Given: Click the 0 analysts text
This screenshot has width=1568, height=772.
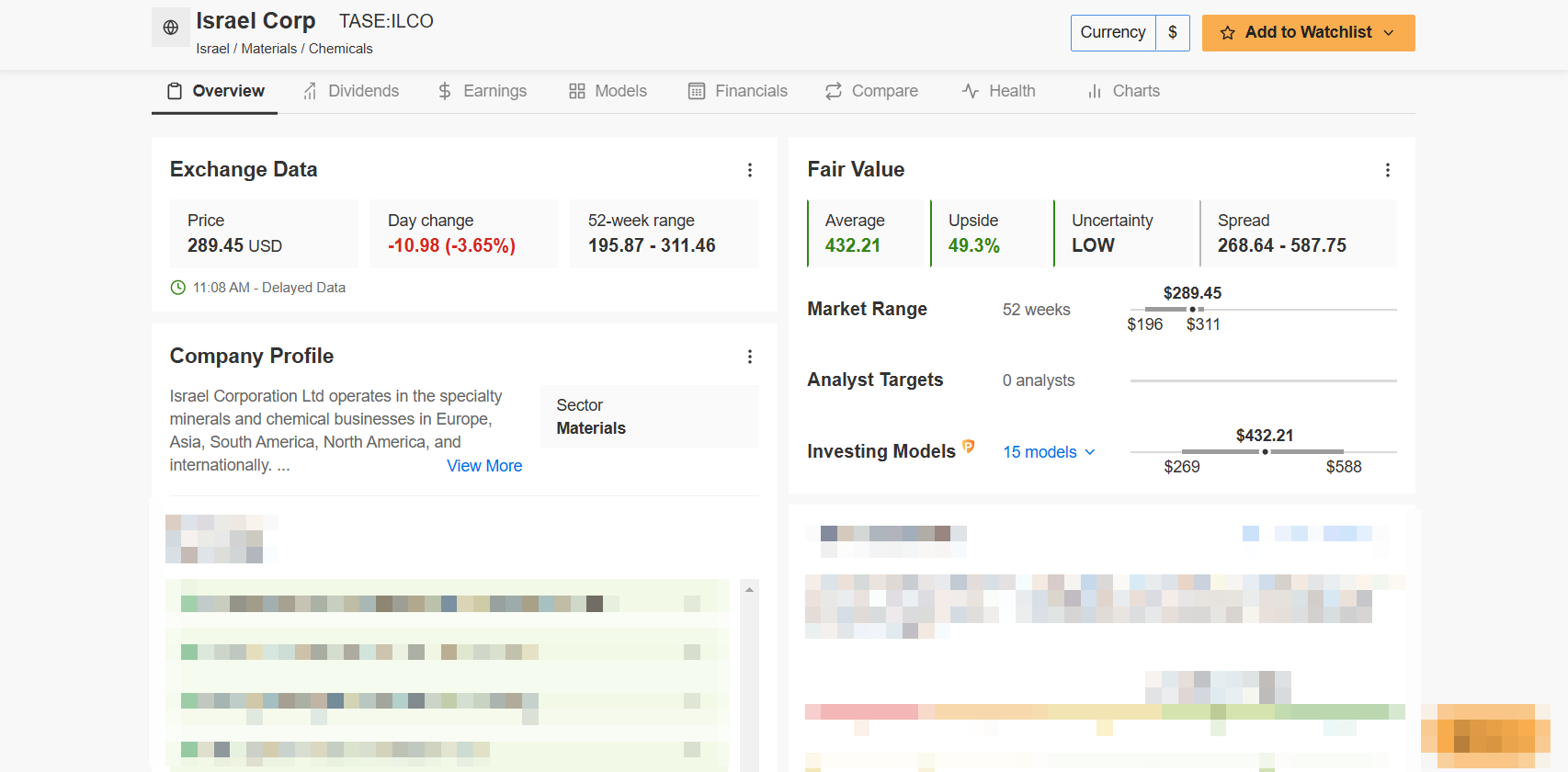Looking at the screenshot, I should pyautogui.click(x=1039, y=380).
